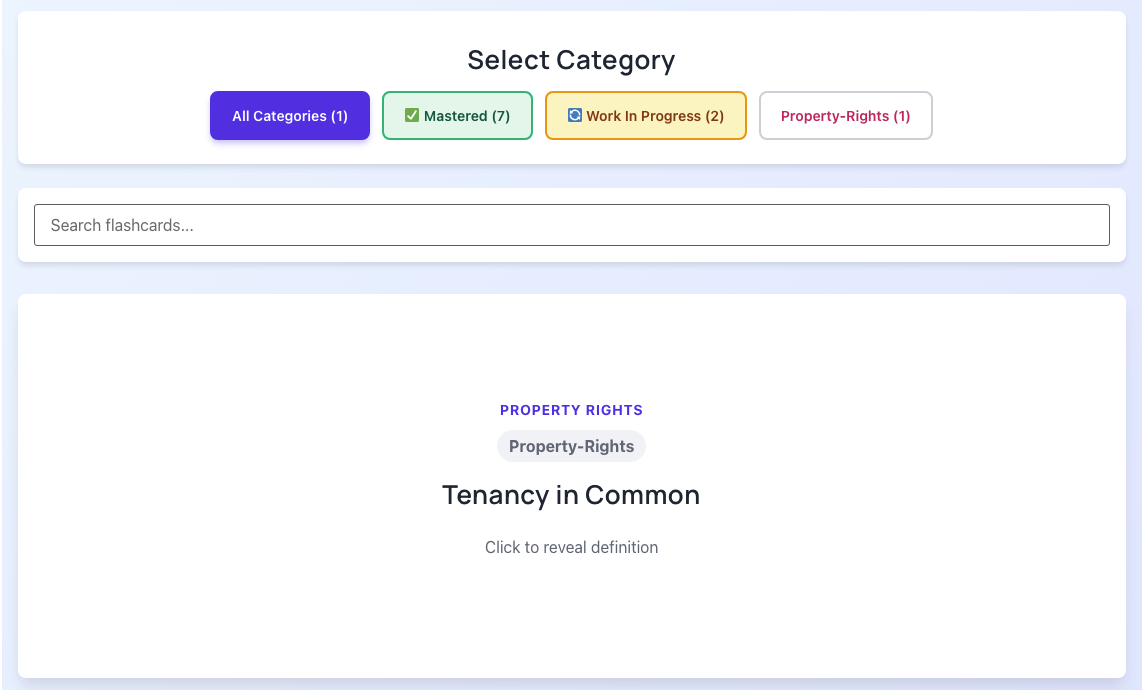
Task: Click the PROPERTY RIGHTS purple label
Action: point(571,410)
